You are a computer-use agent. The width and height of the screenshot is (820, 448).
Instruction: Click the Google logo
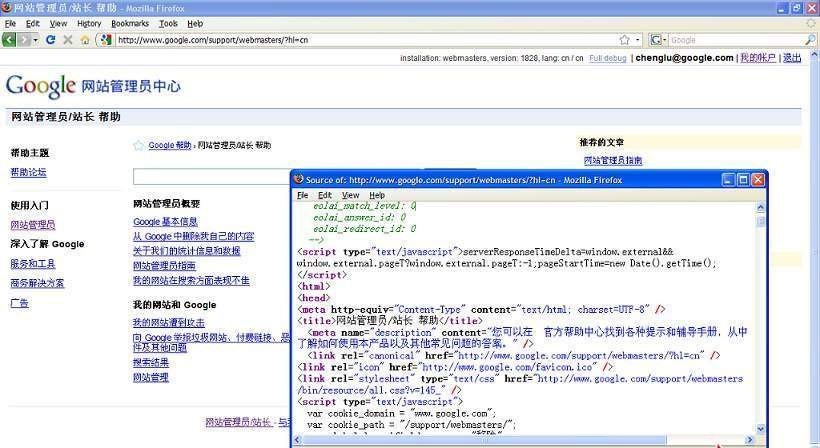point(41,86)
